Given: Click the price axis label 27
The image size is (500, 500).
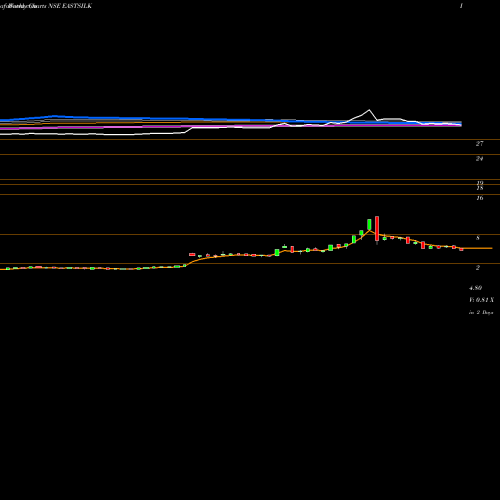Looking at the screenshot, I should pyautogui.click(x=479, y=144).
